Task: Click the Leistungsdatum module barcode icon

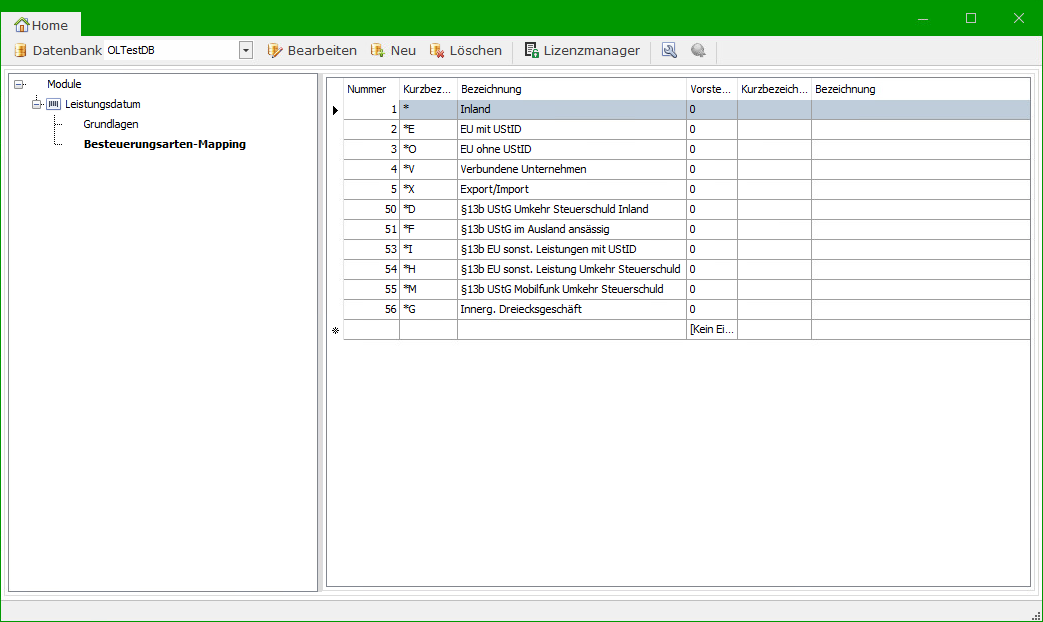Action: pos(53,104)
